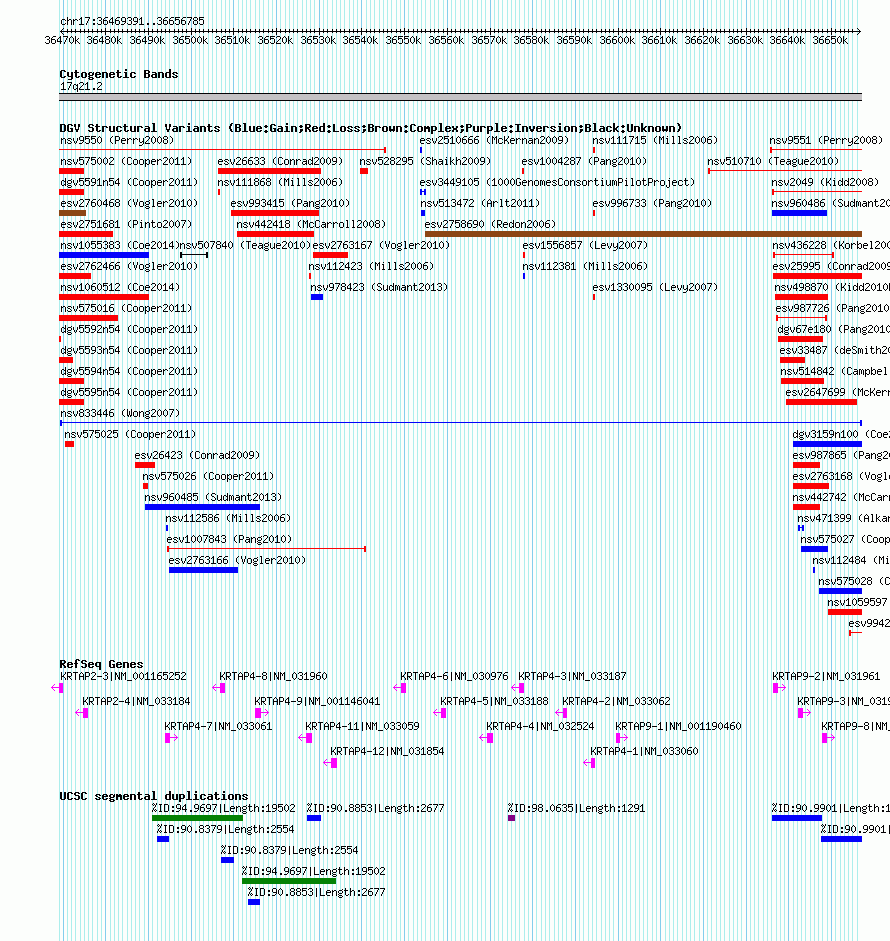The image size is (890, 941).
Task: Open the nsv528295 (Shaikh2009) label
Action: (x=425, y=161)
